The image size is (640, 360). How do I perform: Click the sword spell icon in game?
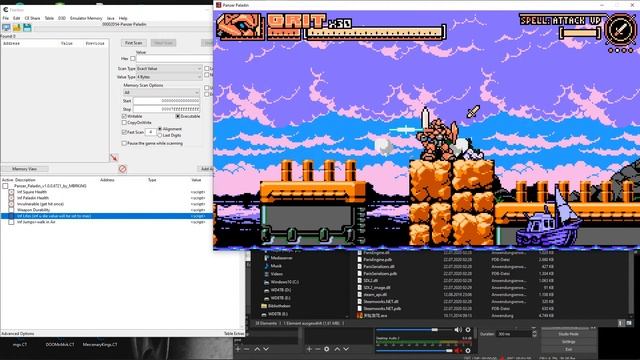coord(620,29)
